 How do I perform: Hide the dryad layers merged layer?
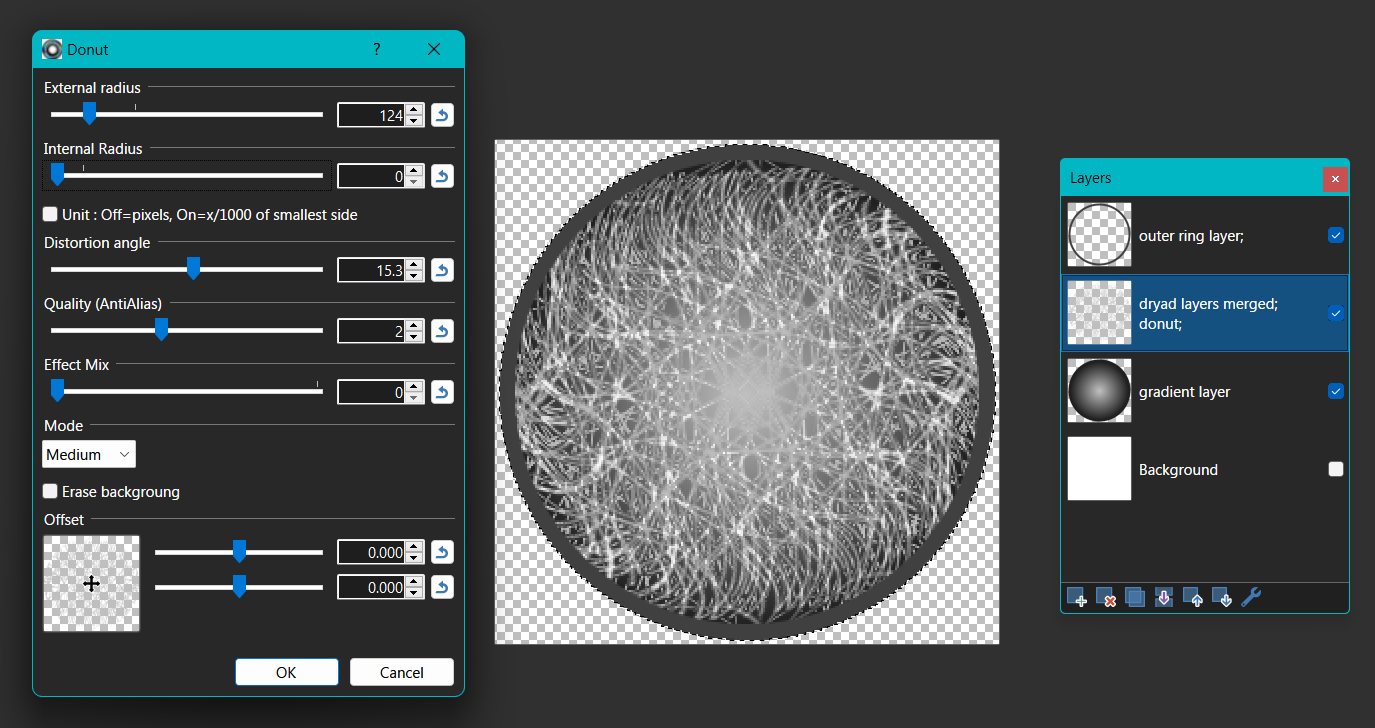1335,313
